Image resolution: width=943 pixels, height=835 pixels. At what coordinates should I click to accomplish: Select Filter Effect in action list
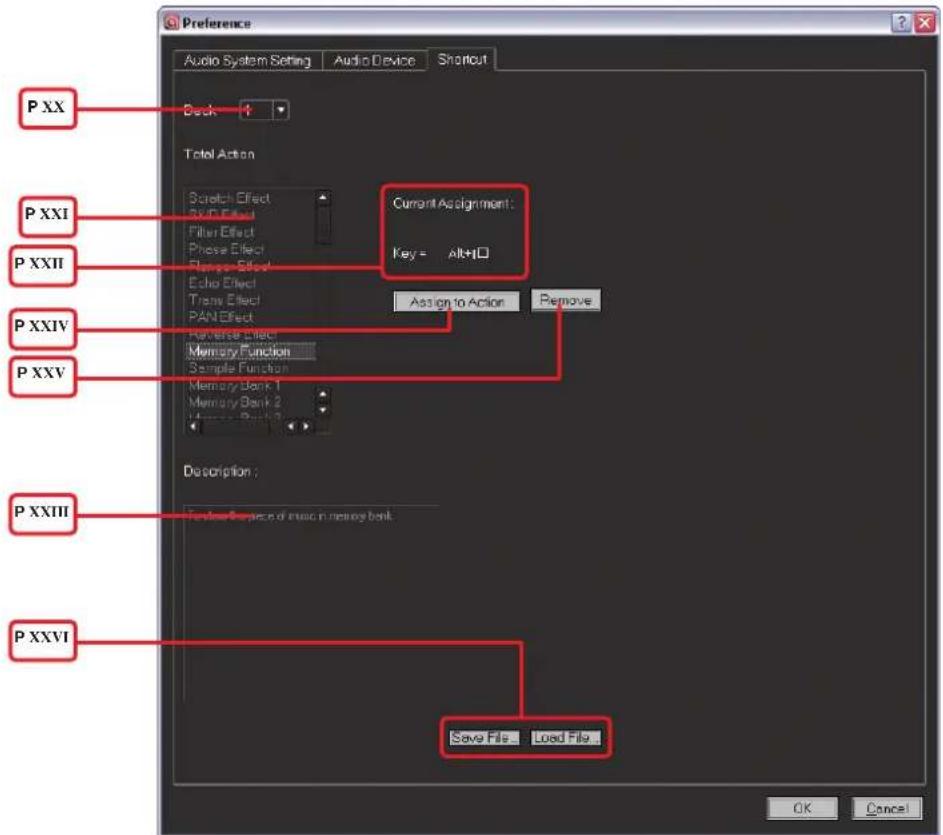[x=222, y=232]
